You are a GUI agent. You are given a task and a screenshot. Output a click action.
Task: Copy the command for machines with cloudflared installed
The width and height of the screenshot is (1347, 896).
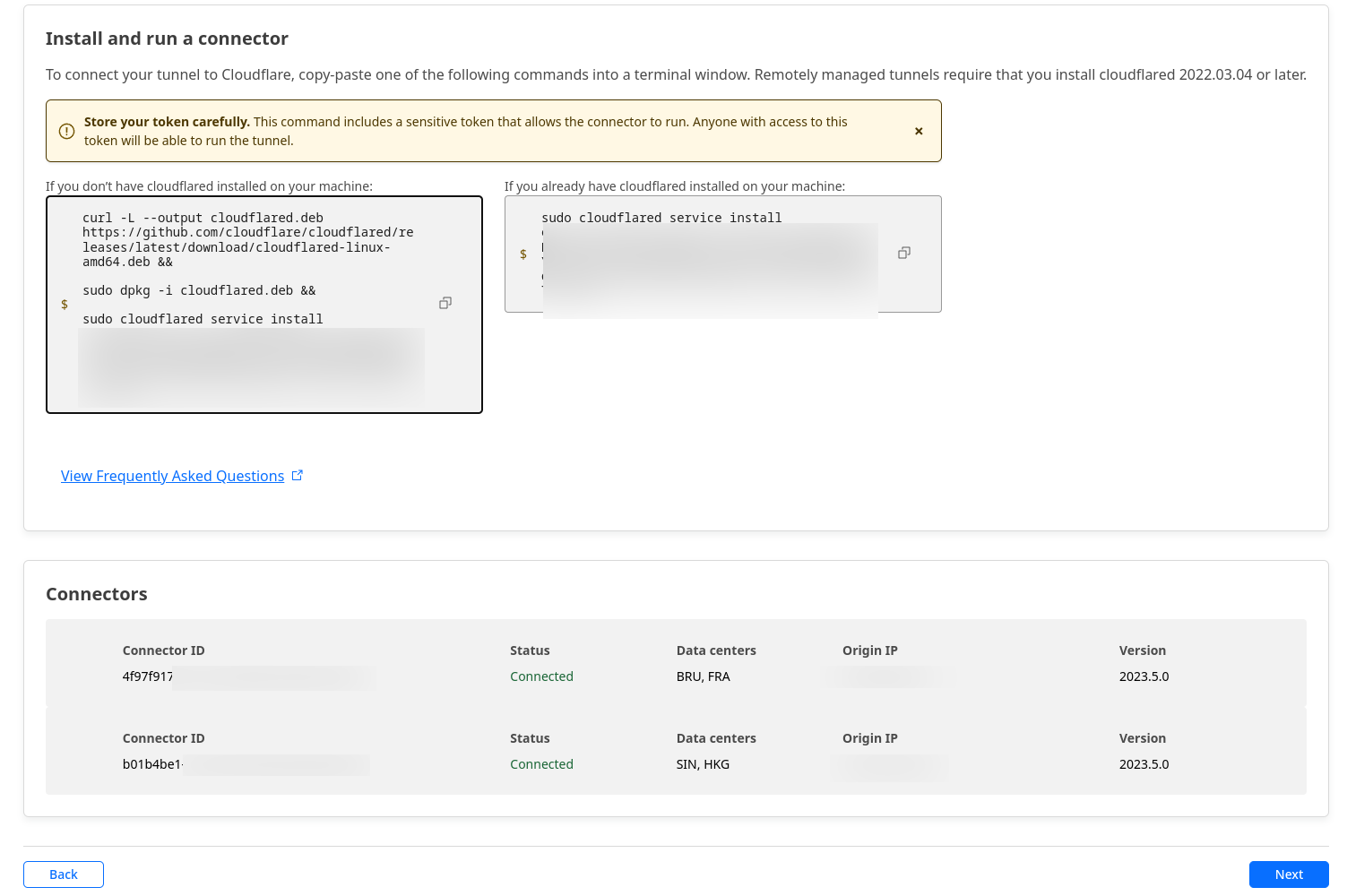(x=904, y=254)
